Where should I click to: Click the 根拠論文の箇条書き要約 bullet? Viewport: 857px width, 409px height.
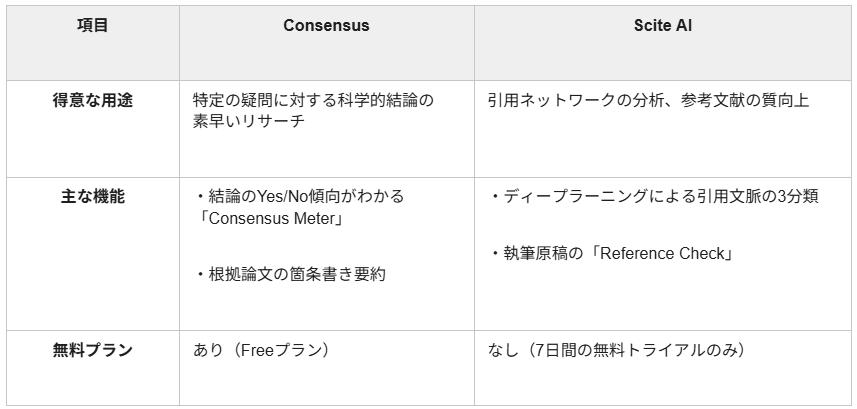coord(290,274)
